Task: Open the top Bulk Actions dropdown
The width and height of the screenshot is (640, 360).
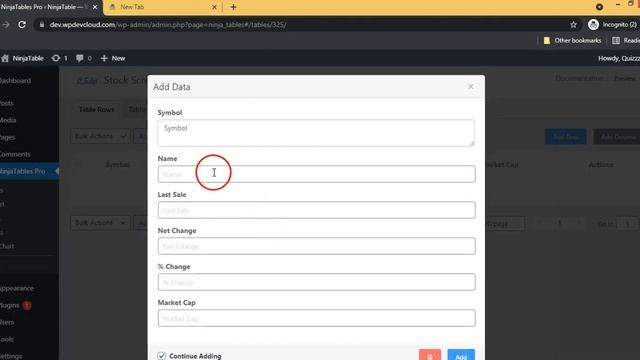Action: click(x=100, y=136)
